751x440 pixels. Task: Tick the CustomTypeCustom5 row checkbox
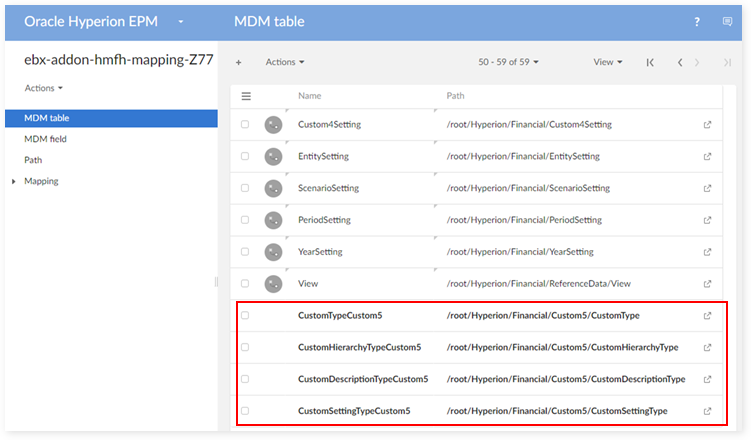(x=245, y=315)
